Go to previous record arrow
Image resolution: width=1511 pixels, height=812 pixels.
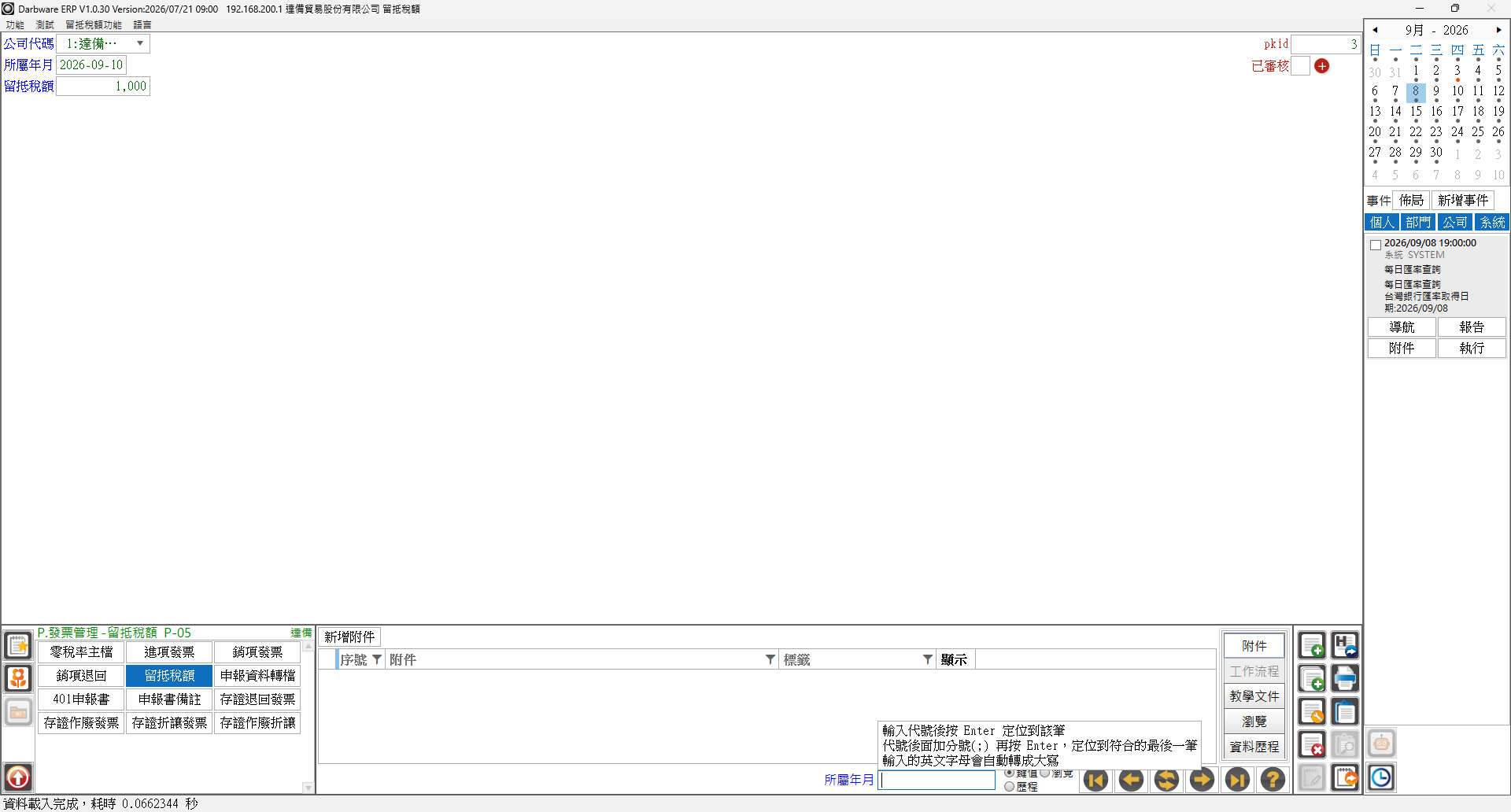(x=1131, y=780)
